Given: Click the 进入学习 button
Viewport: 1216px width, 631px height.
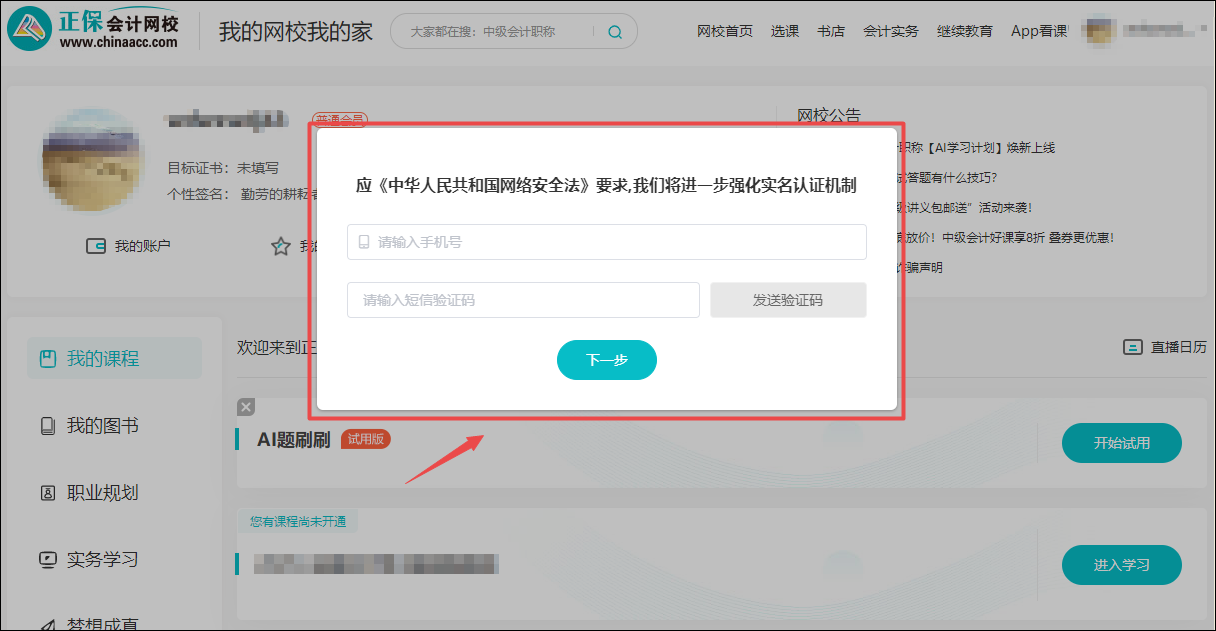Looking at the screenshot, I should [x=1121, y=564].
